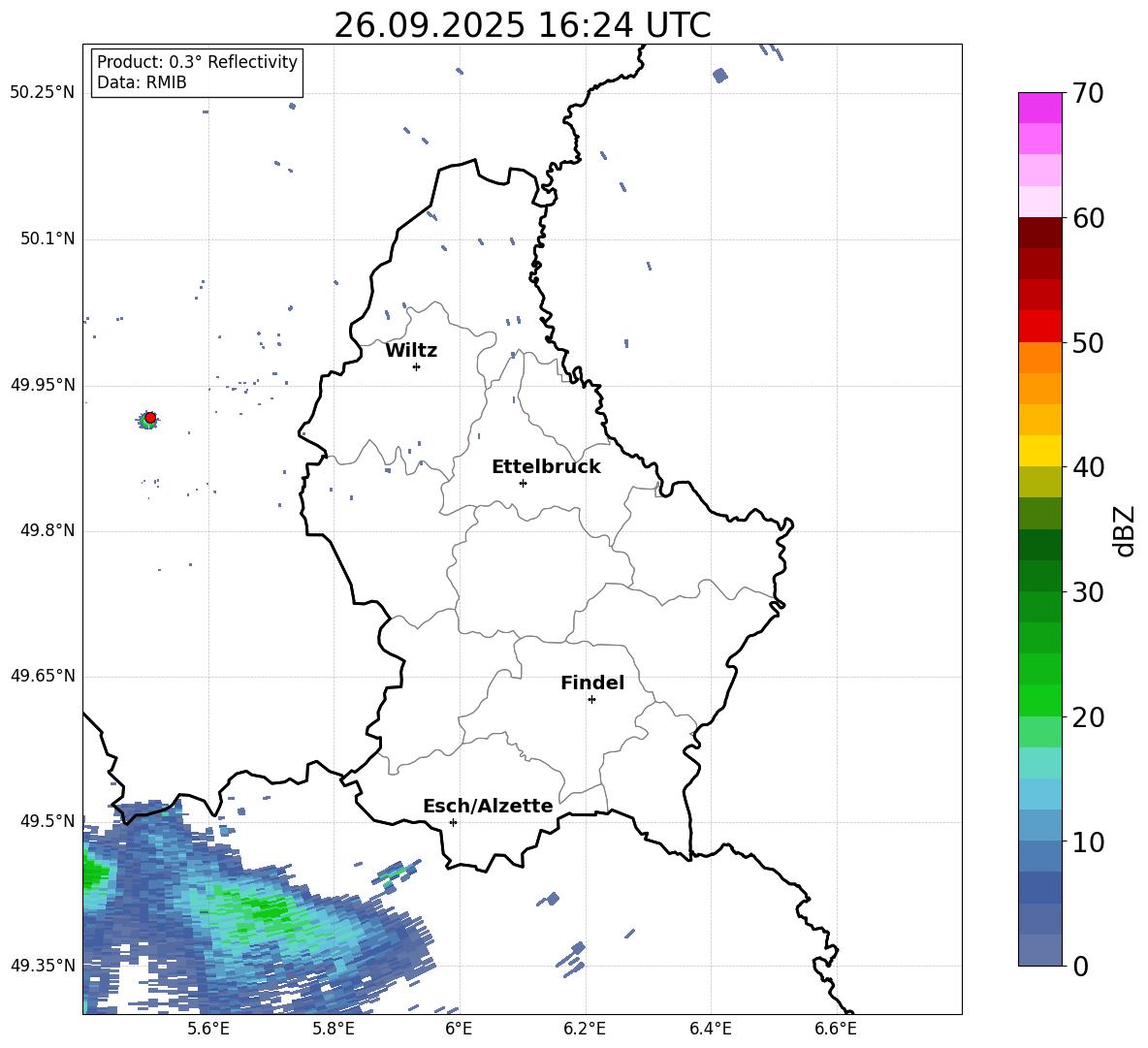Click the red radar echo dot west of Wiltz
This screenshot has width=1148, height=1048.
(150, 418)
